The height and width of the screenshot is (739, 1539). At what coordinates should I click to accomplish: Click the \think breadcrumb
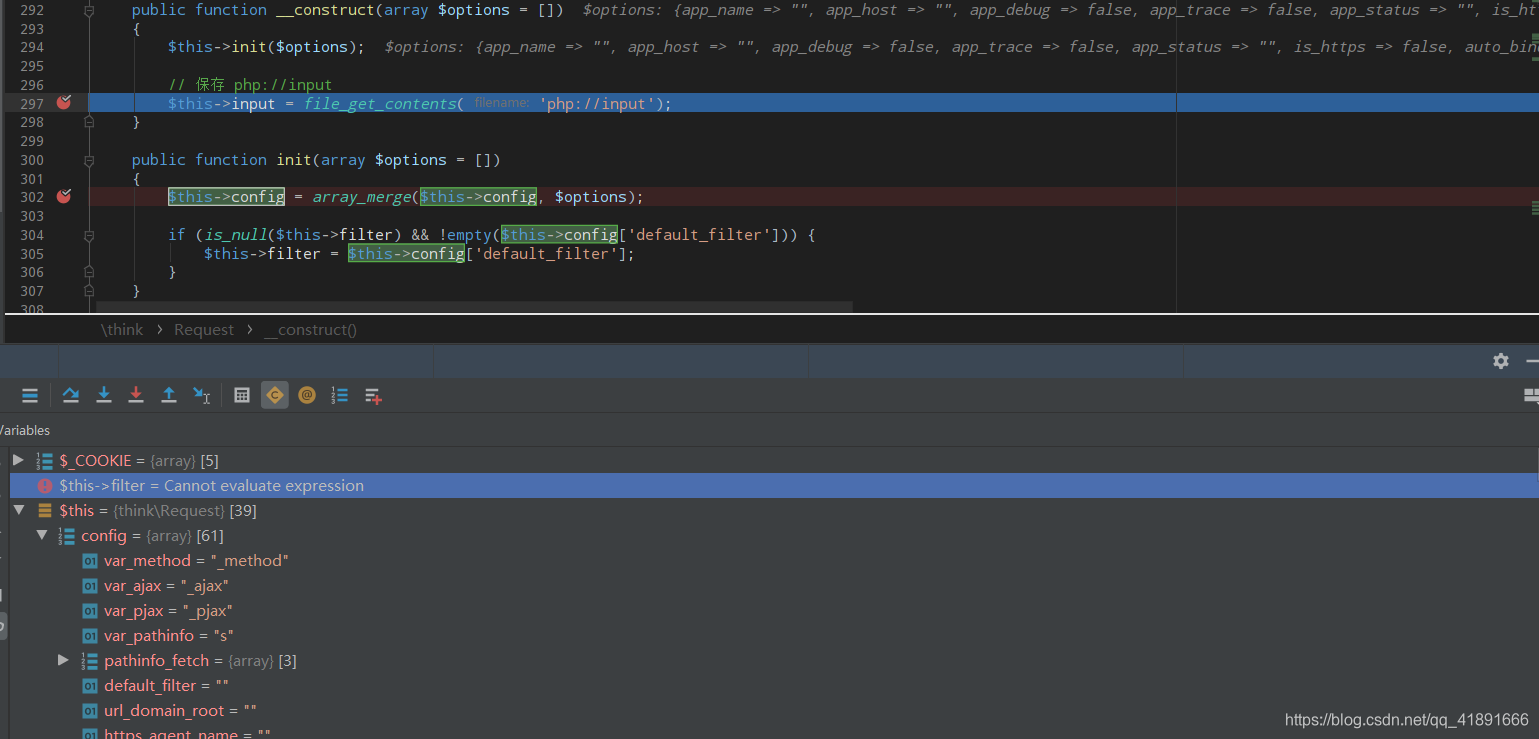pyautogui.click(x=122, y=329)
